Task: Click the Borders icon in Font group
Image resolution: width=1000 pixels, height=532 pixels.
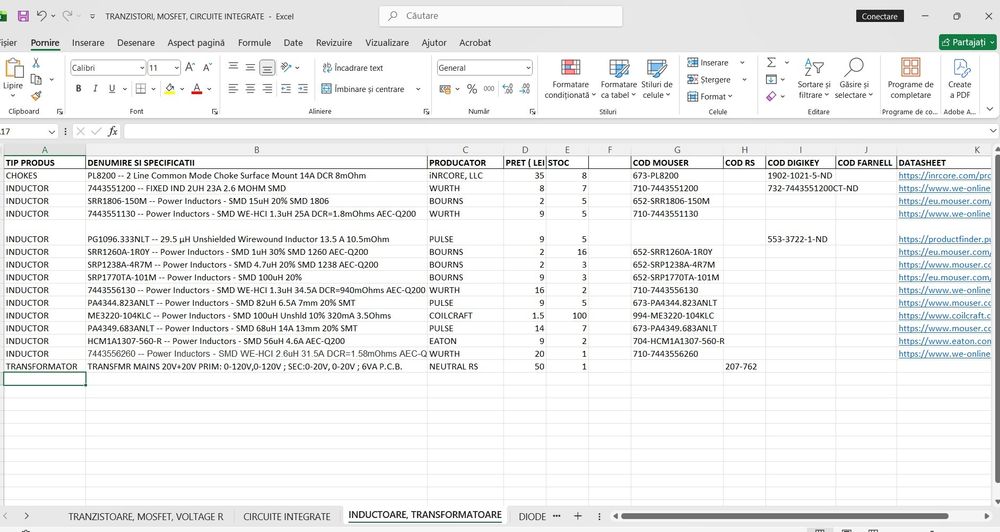Action: pos(141,89)
